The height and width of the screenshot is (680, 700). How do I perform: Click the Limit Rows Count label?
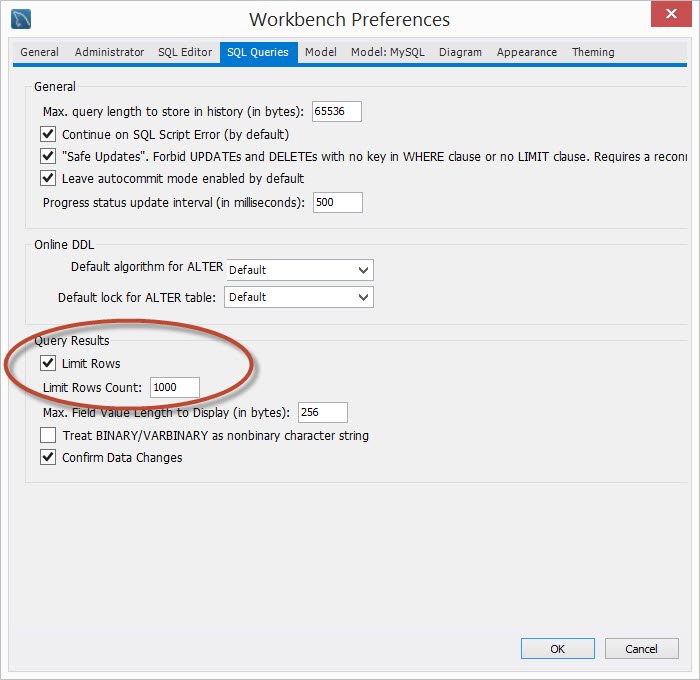(92, 388)
